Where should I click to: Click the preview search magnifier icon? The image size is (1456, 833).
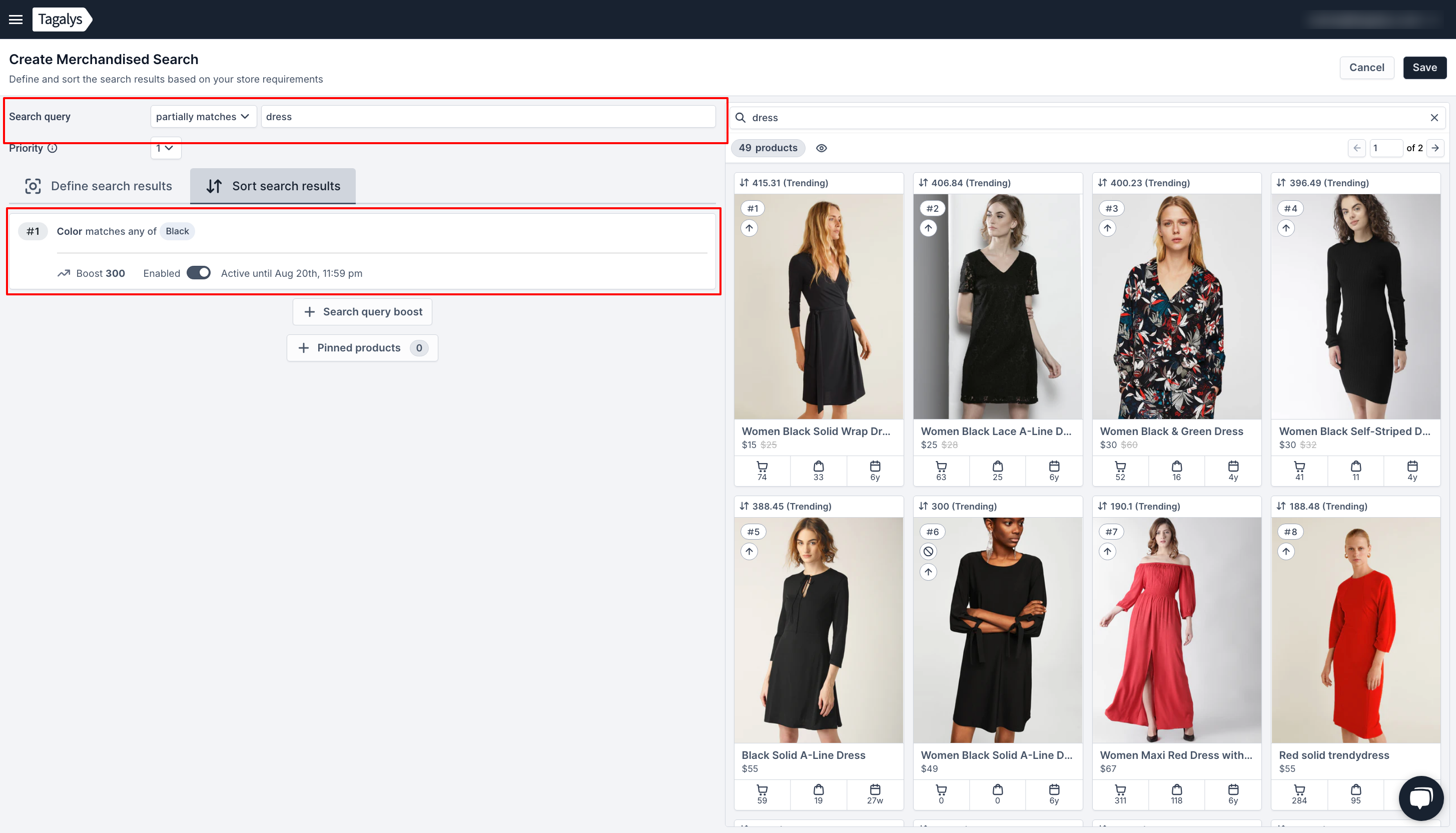coord(741,118)
